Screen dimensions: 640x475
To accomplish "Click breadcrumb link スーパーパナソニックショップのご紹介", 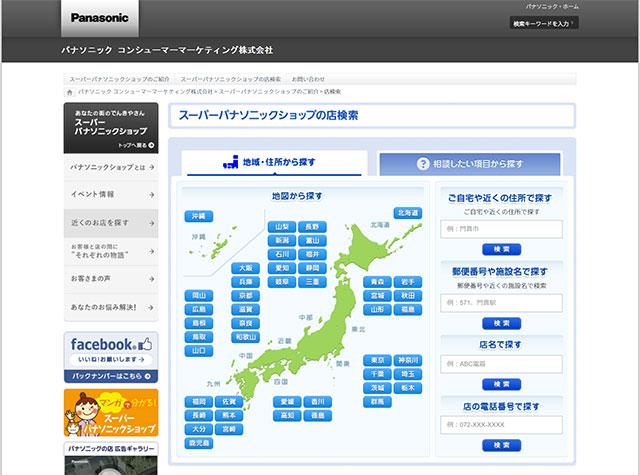I will tap(269, 92).
